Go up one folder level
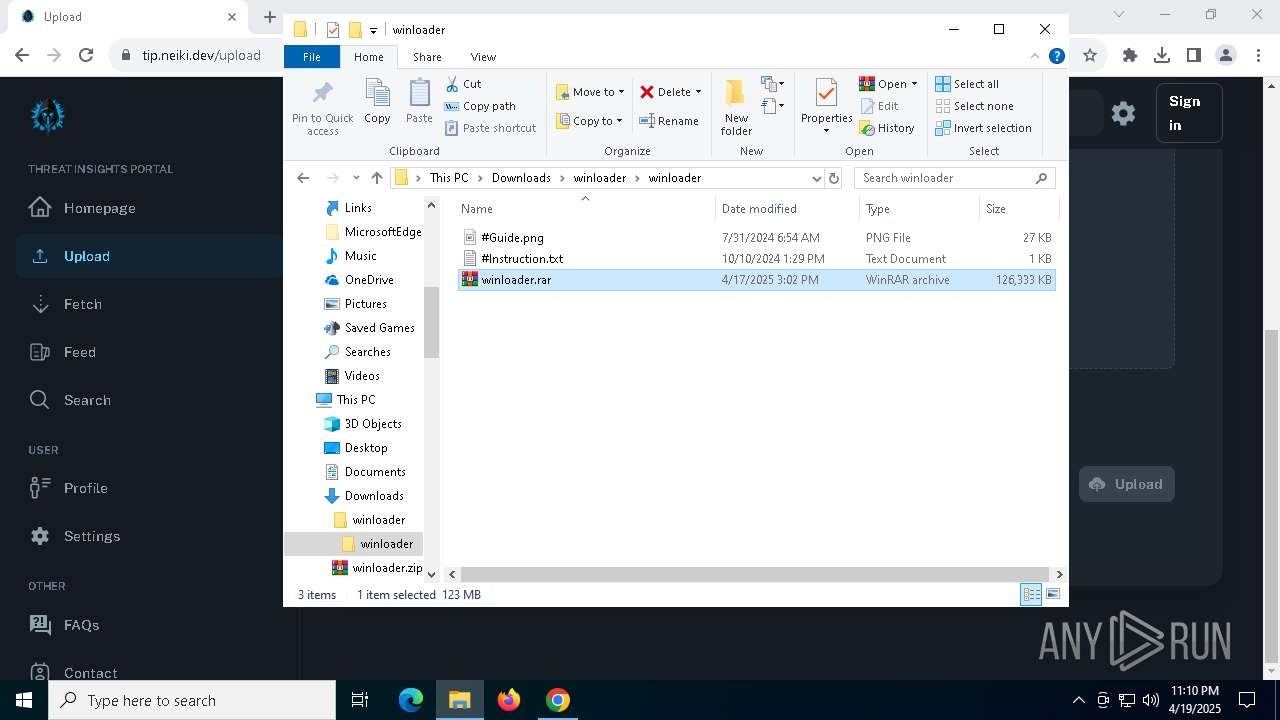Screen dimensions: 1280x720 376,178
